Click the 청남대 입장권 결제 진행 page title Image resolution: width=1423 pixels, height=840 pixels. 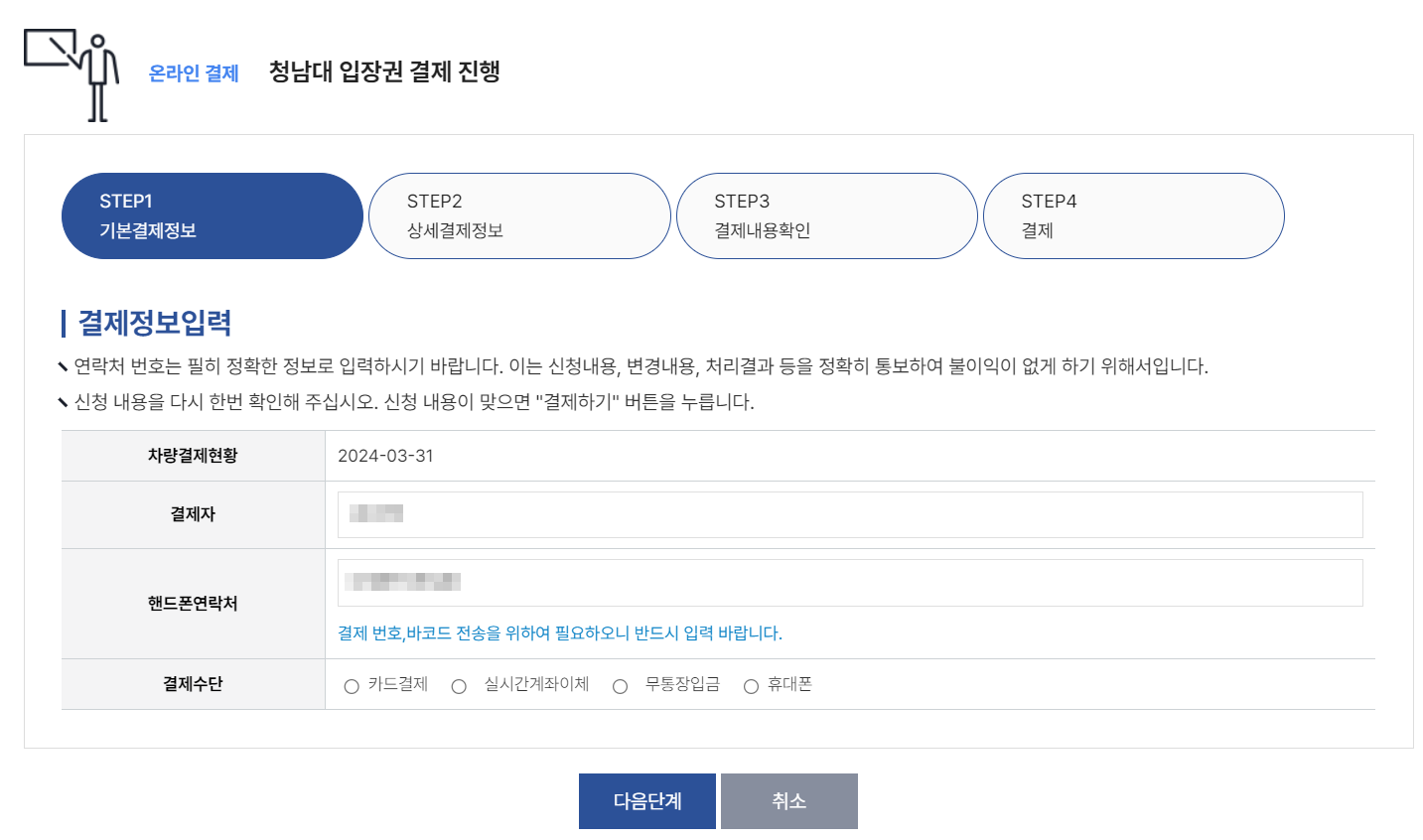click(x=383, y=70)
